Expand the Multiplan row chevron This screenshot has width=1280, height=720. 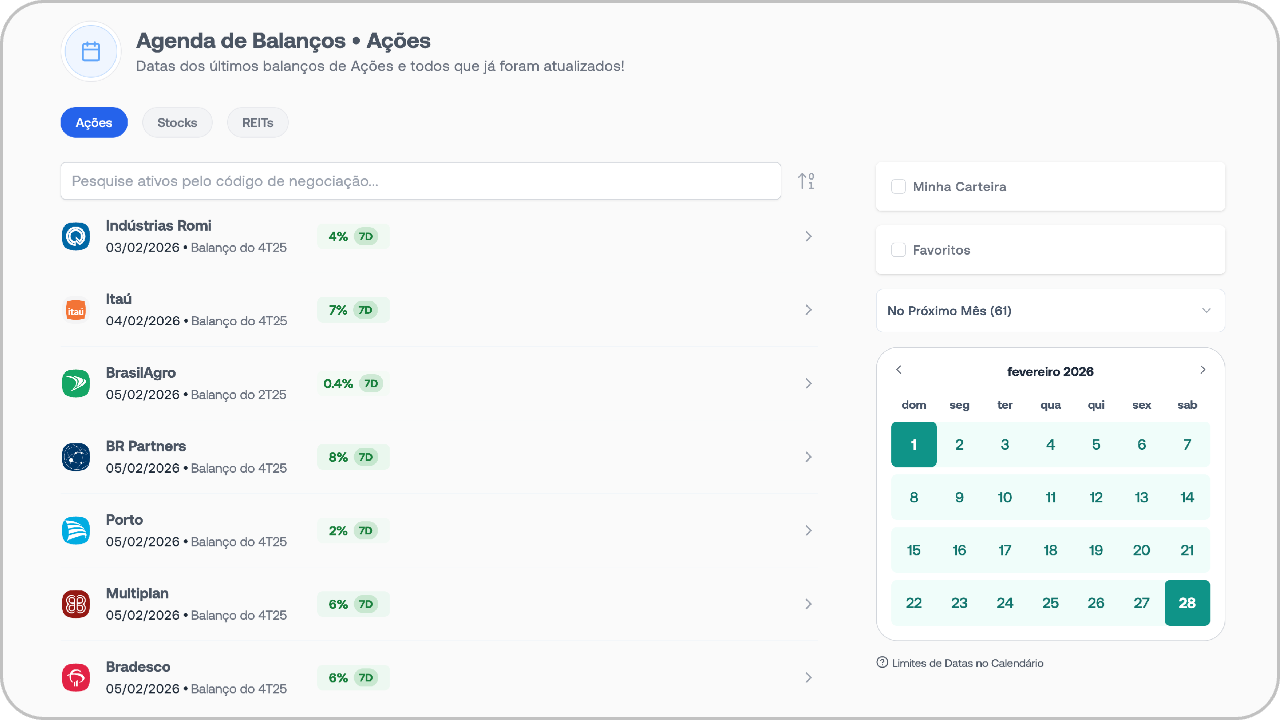808,604
